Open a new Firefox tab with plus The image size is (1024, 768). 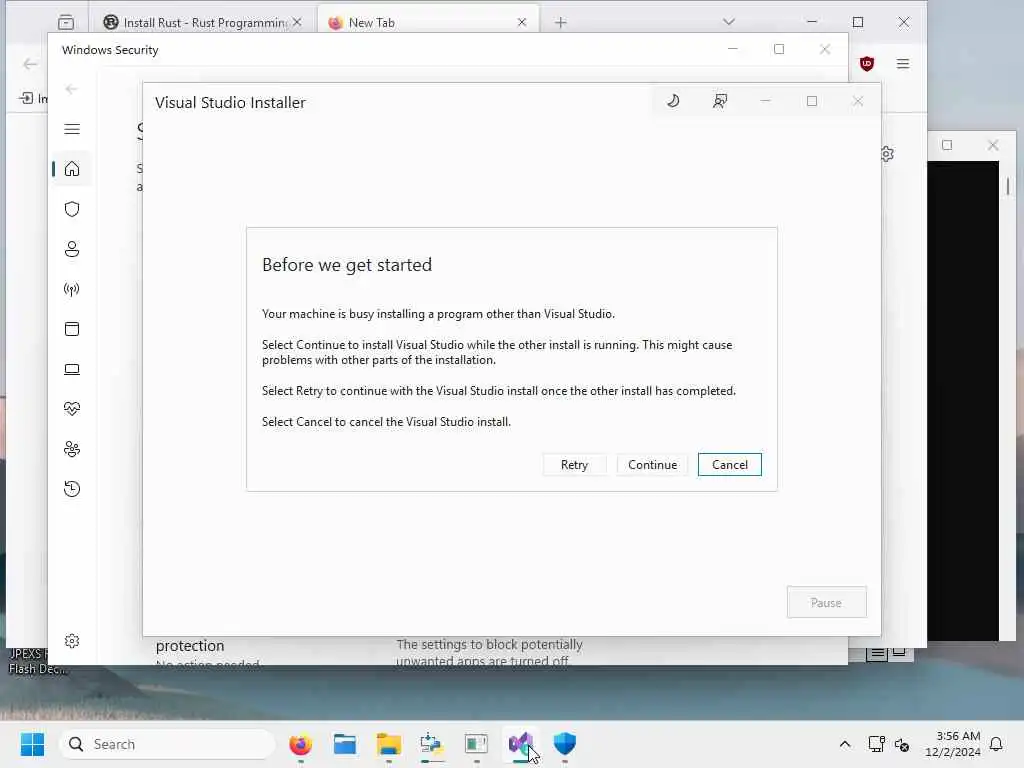point(560,23)
